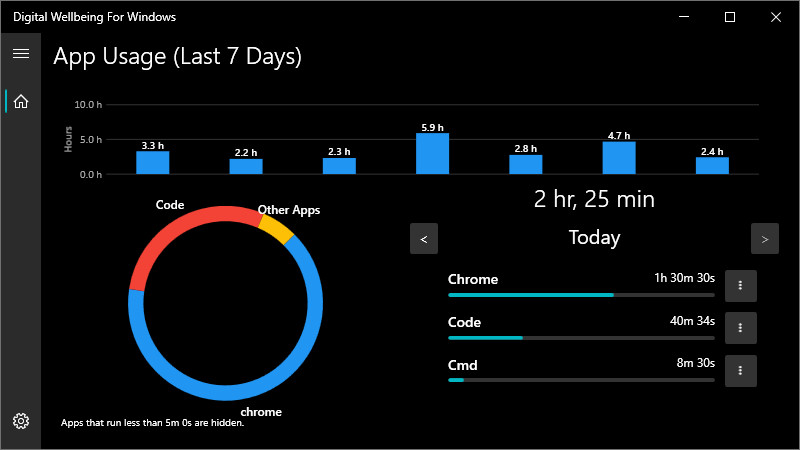Open more options for Chrome
The width and height of the screenshot is (800, 450).
pos(740,286)
